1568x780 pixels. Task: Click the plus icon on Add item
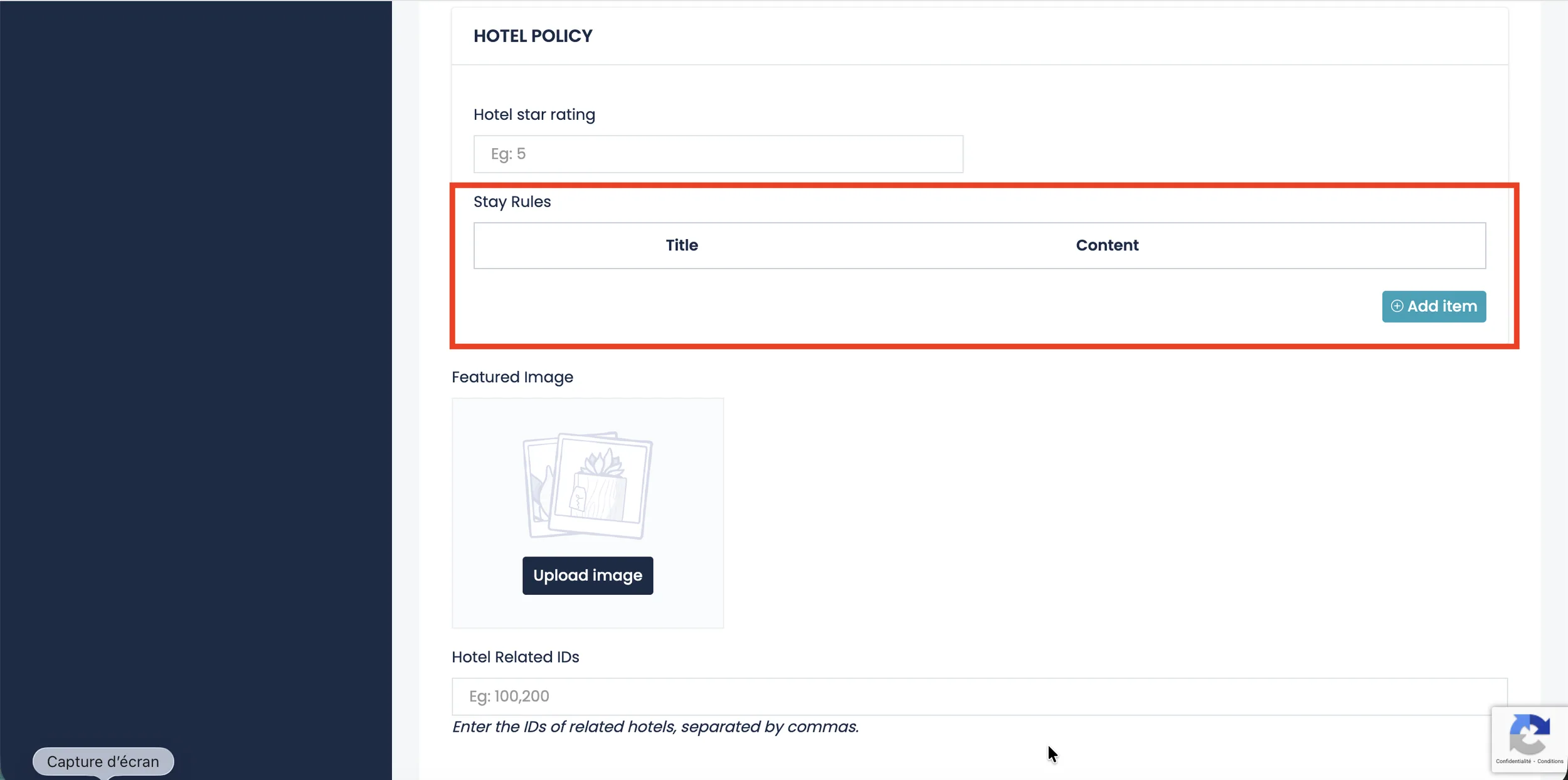pos(1397,306)
